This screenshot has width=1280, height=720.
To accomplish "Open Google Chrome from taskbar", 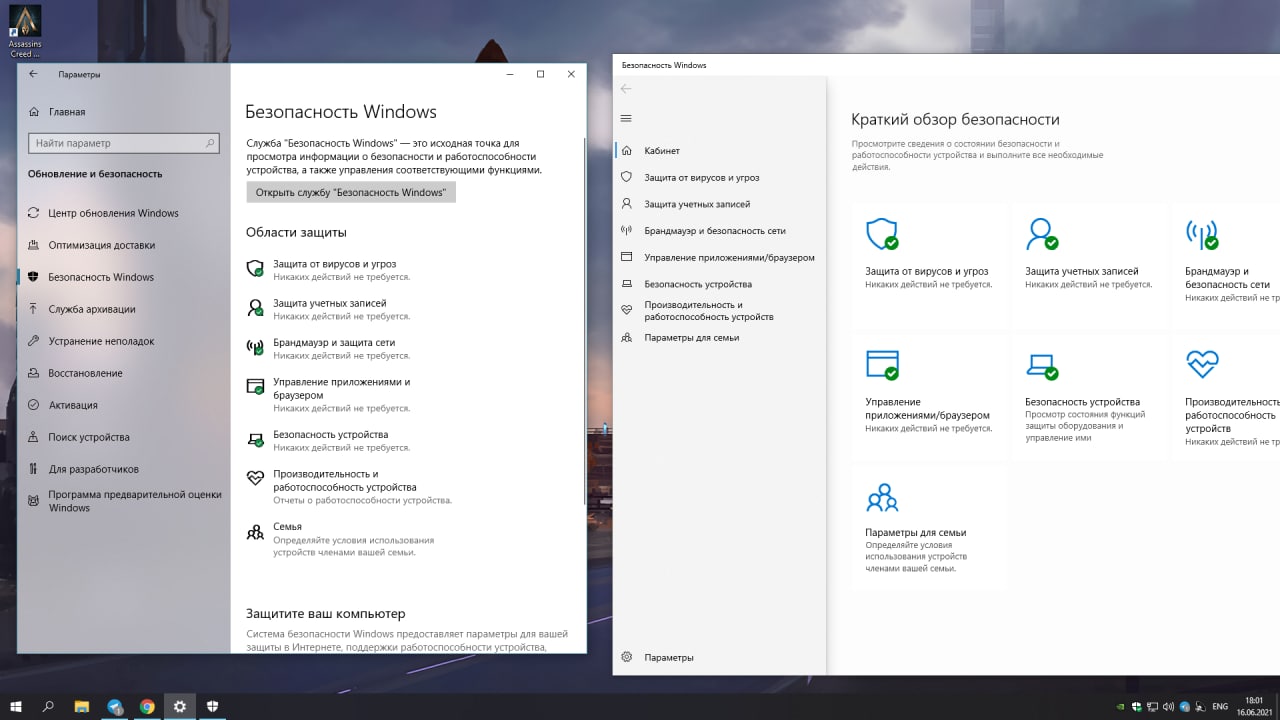I will [147, 706].
